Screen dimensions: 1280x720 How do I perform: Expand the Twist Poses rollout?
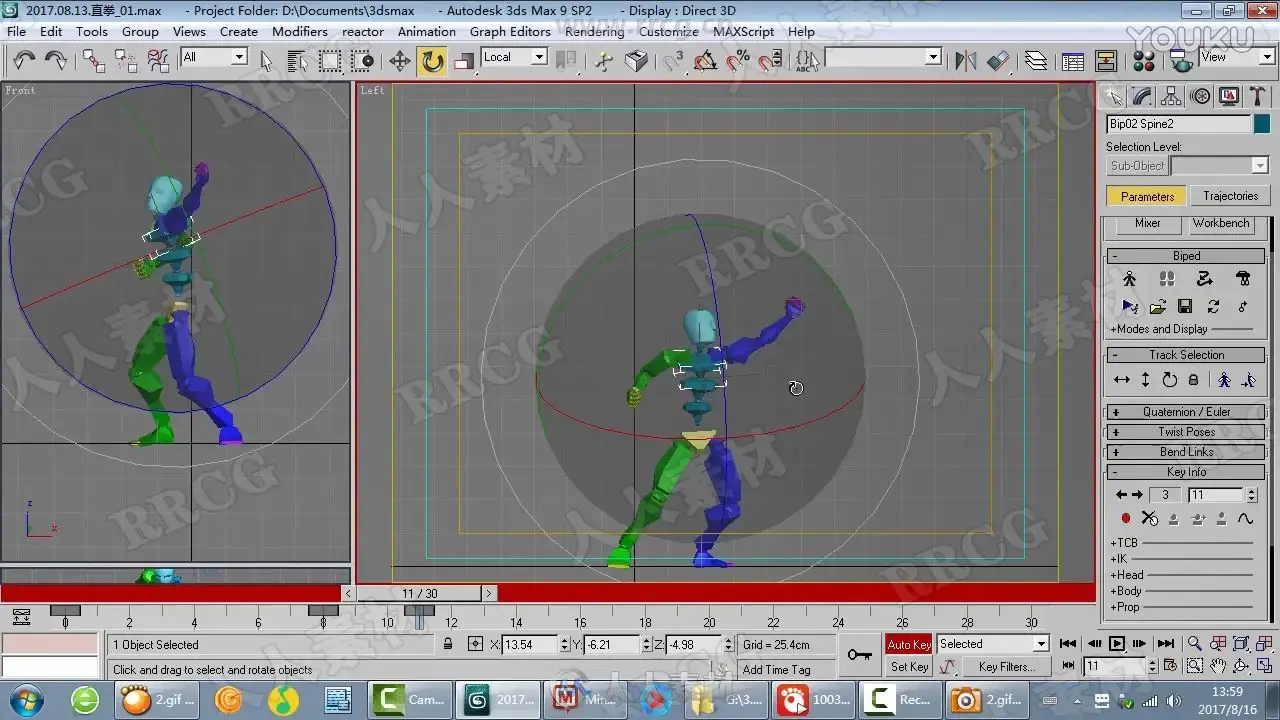[x=1186, y=432]
